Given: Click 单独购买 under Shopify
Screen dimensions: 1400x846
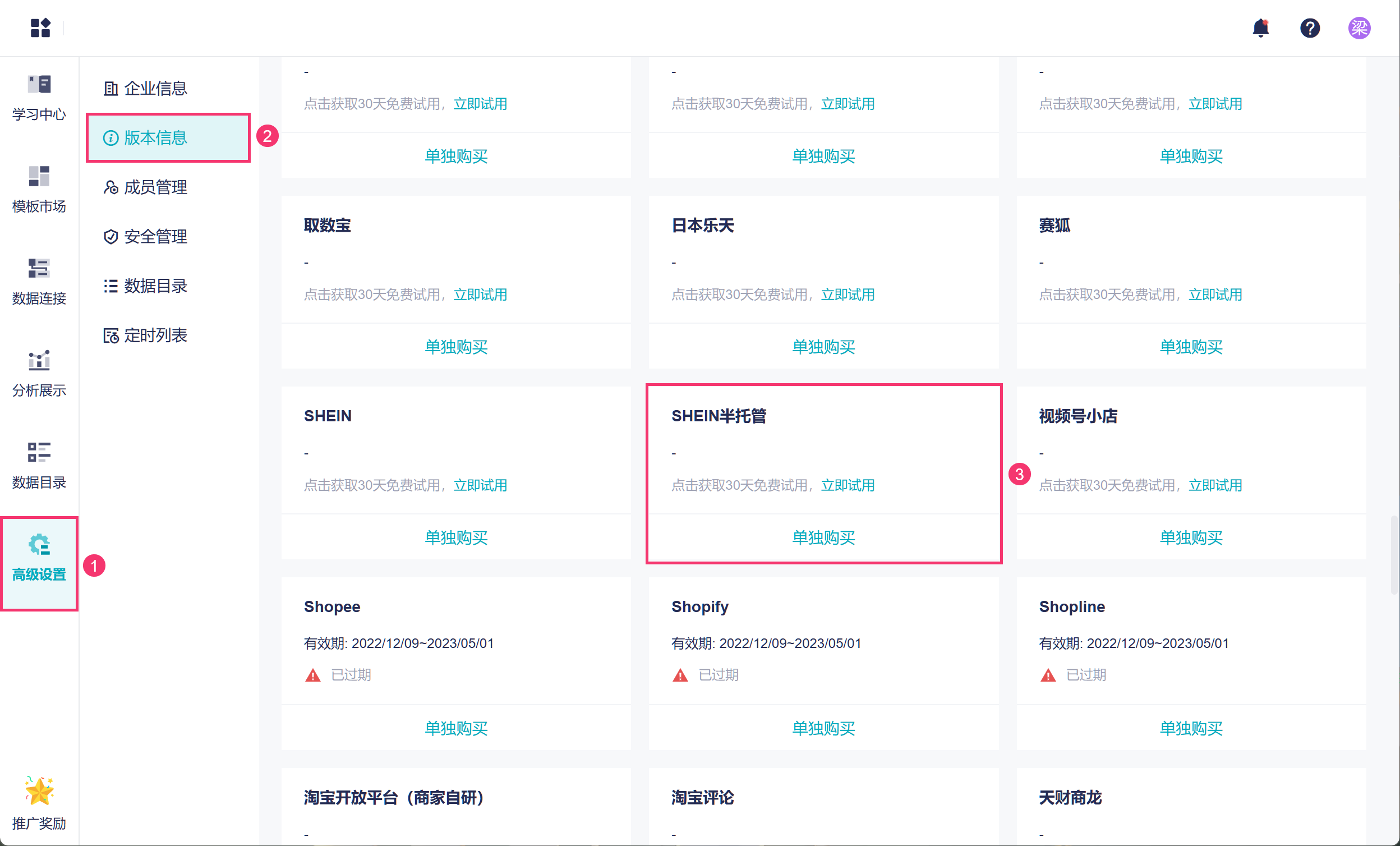Looking at the screenshot, I should 823,728.
